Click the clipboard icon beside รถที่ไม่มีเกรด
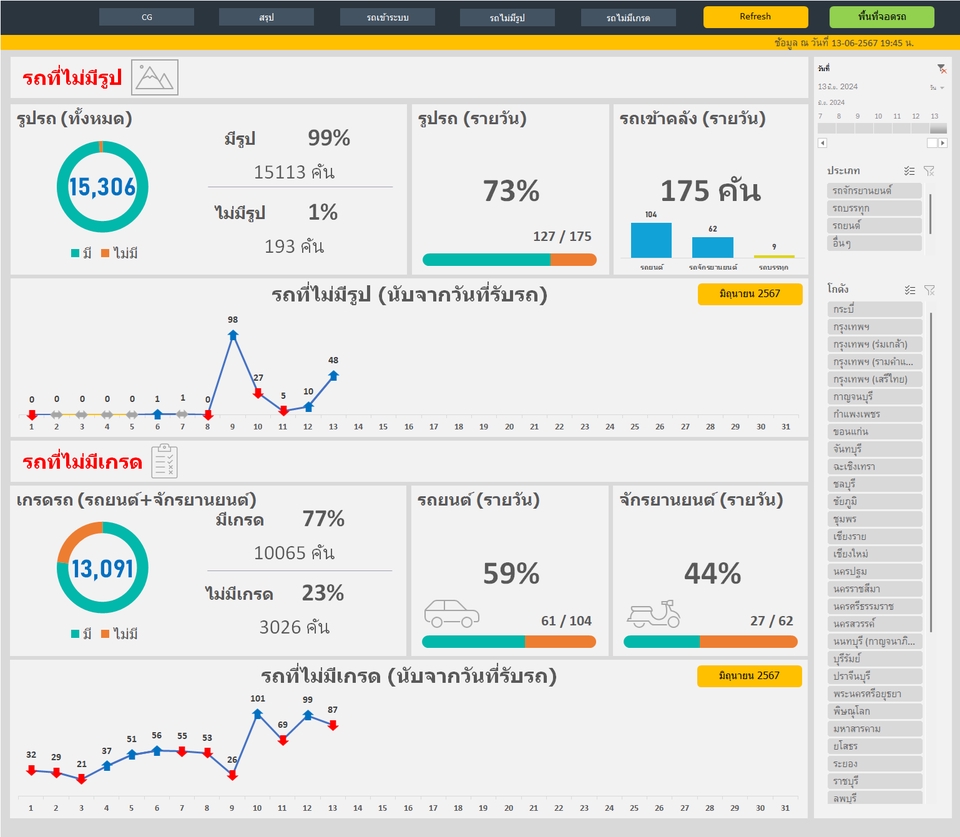Image resolution: width=960 pixels, height=837 pixels. [163, 459]
